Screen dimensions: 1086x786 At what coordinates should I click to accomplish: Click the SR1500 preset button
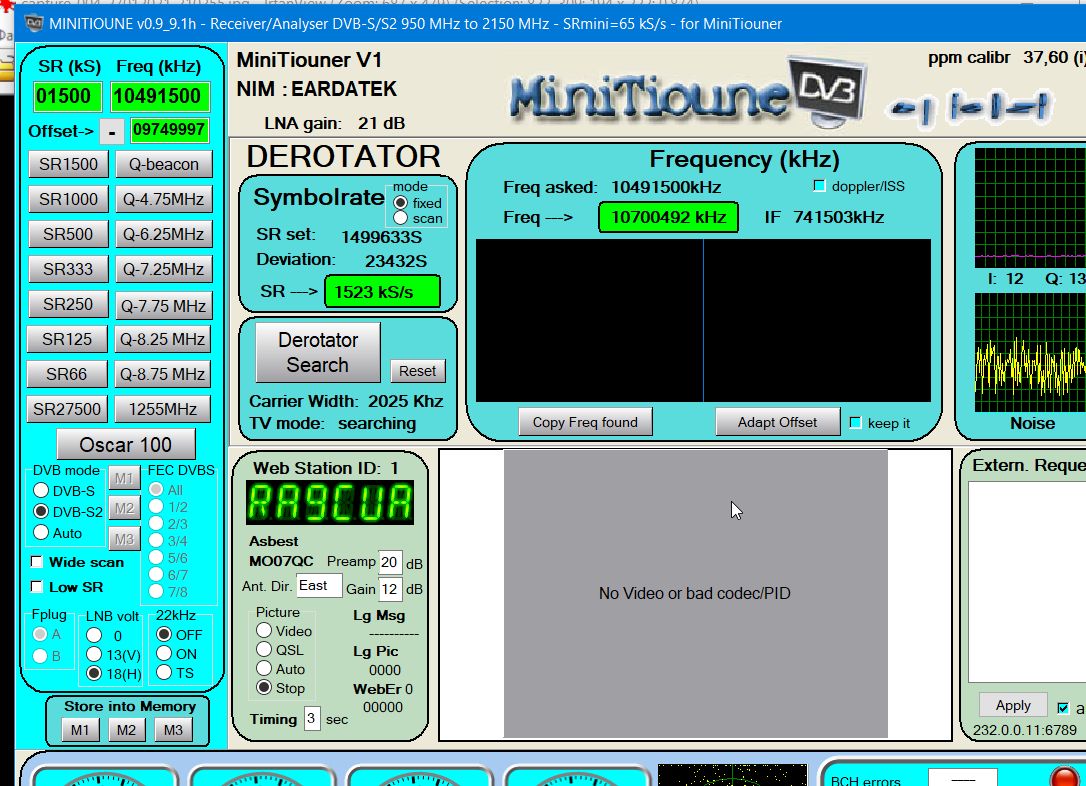(x=68, y=164)
